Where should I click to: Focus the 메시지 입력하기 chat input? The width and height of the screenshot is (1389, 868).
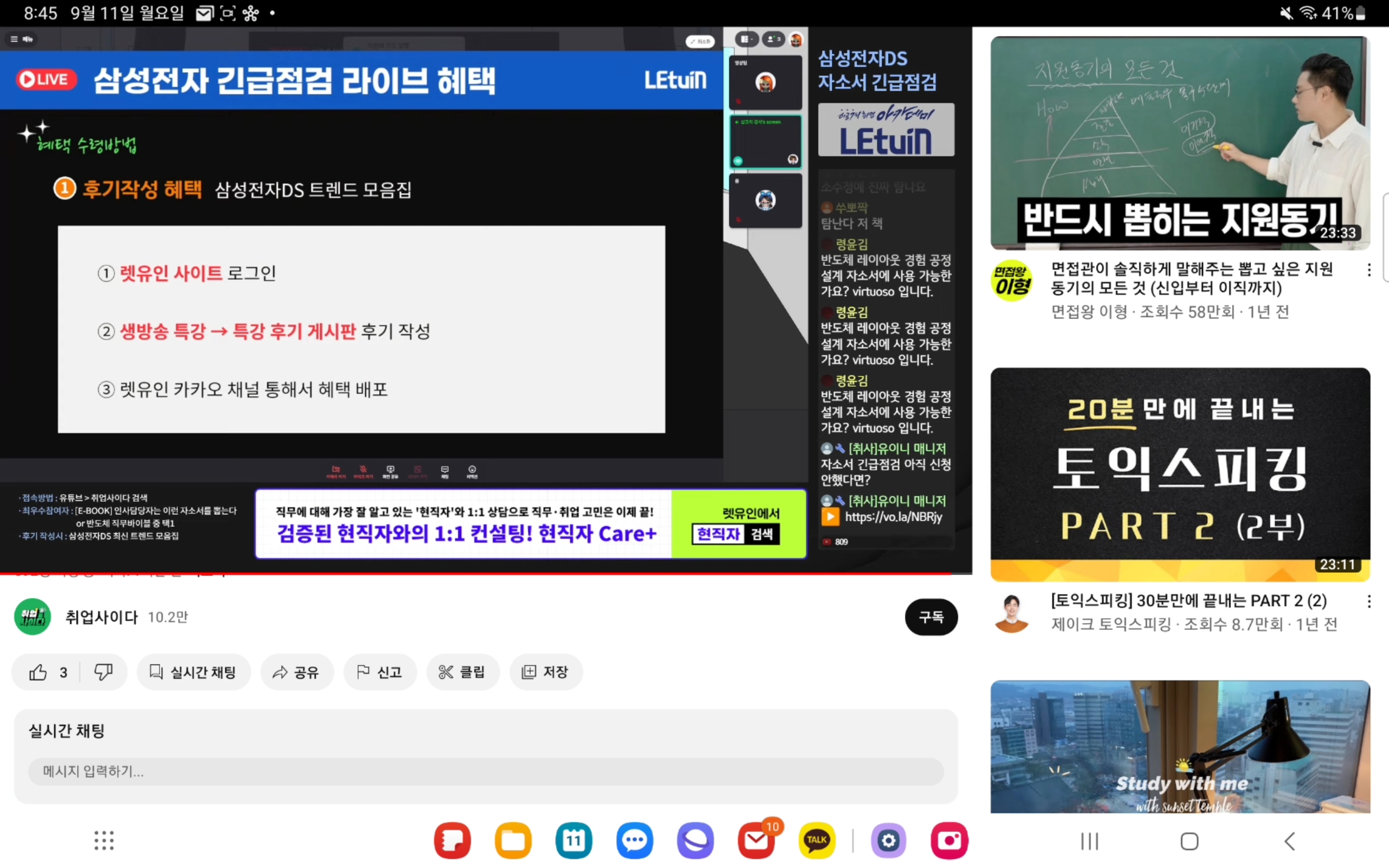[486, 771]
